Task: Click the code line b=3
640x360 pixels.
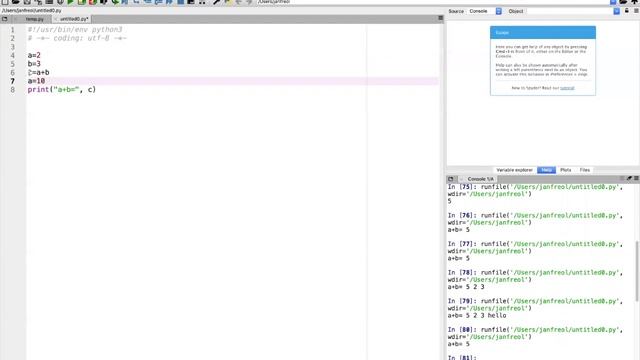Action: (x=34, y=64)
